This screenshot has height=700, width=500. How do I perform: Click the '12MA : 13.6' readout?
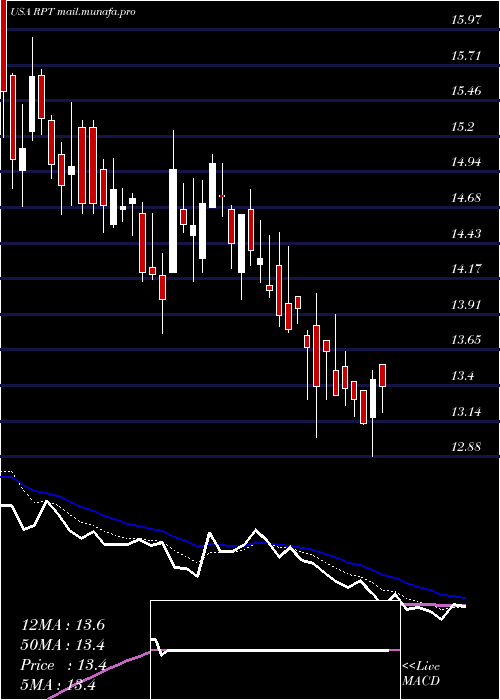click(x=63, y=625)
